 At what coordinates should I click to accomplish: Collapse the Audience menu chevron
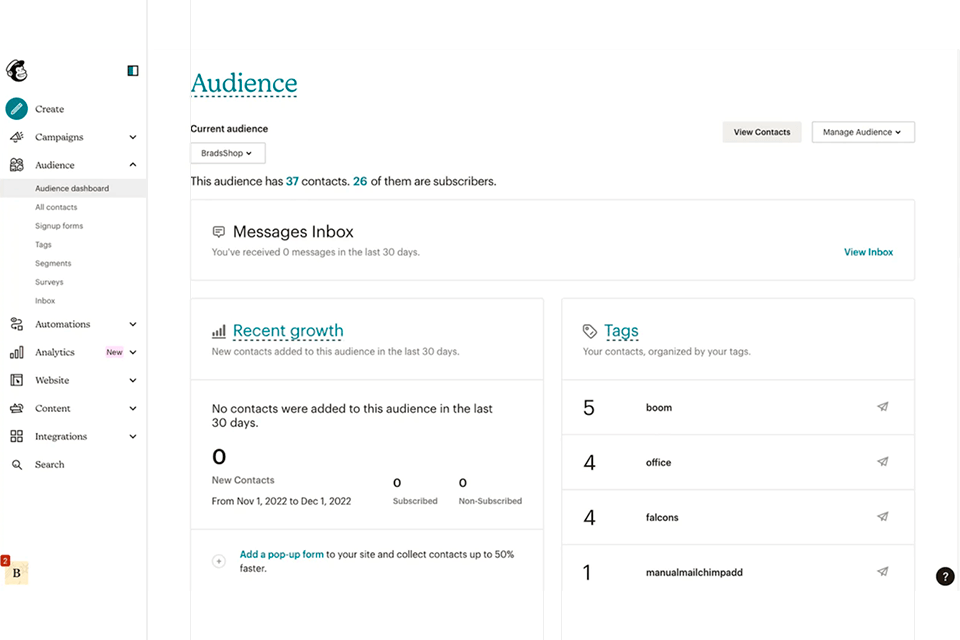(133, 165)
